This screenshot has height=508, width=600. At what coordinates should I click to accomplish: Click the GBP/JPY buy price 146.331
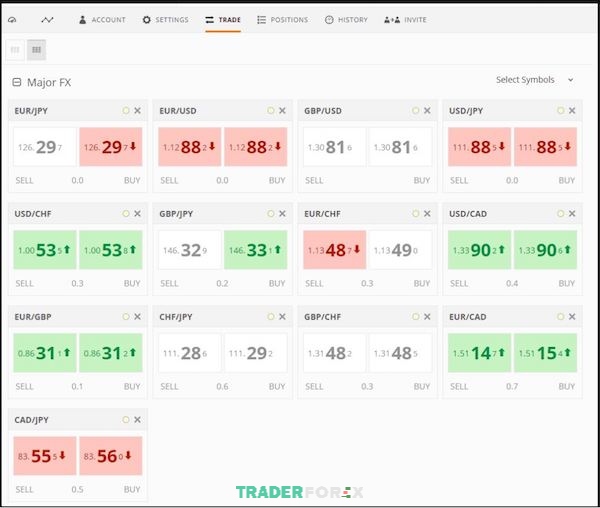256,250
